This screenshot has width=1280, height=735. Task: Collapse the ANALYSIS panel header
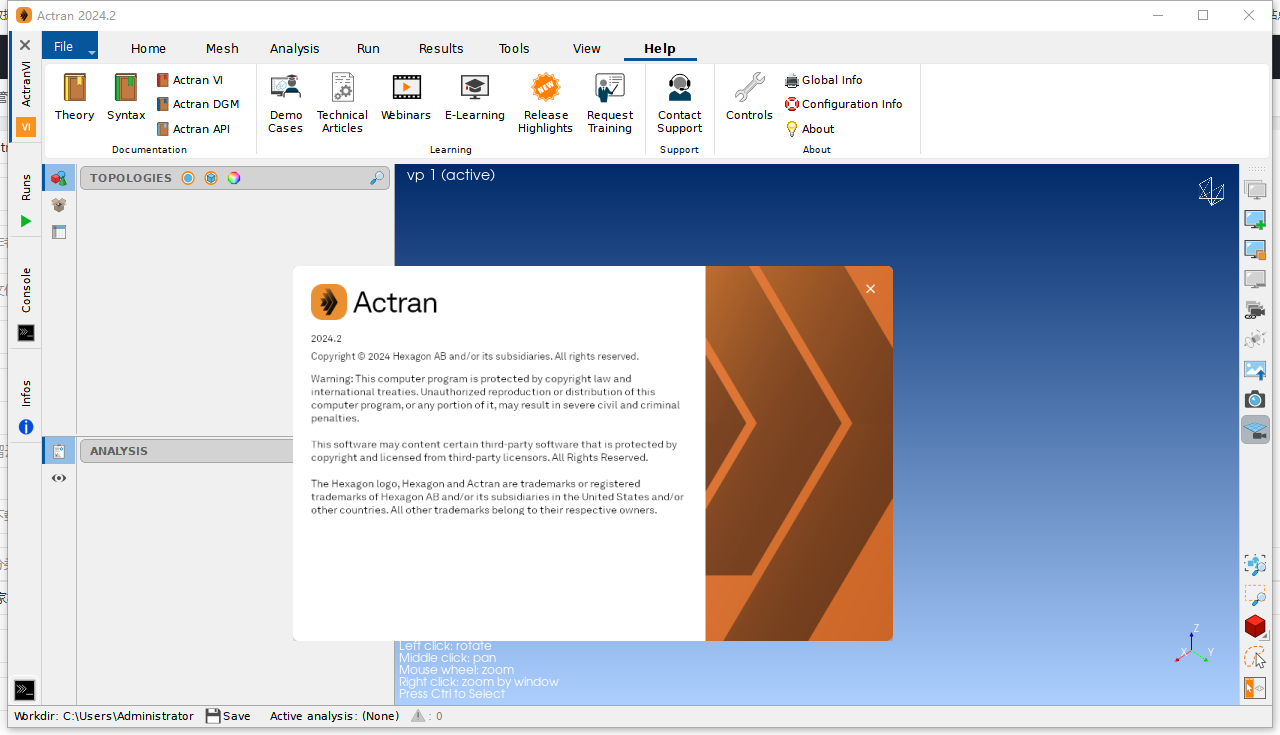point(188,451)
